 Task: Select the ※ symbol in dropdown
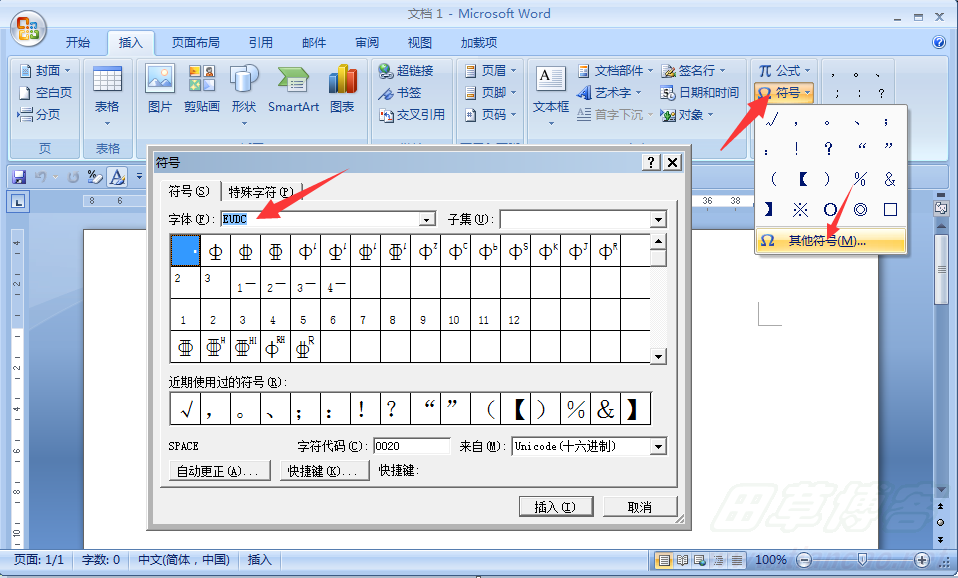click(x=800, y=210)
